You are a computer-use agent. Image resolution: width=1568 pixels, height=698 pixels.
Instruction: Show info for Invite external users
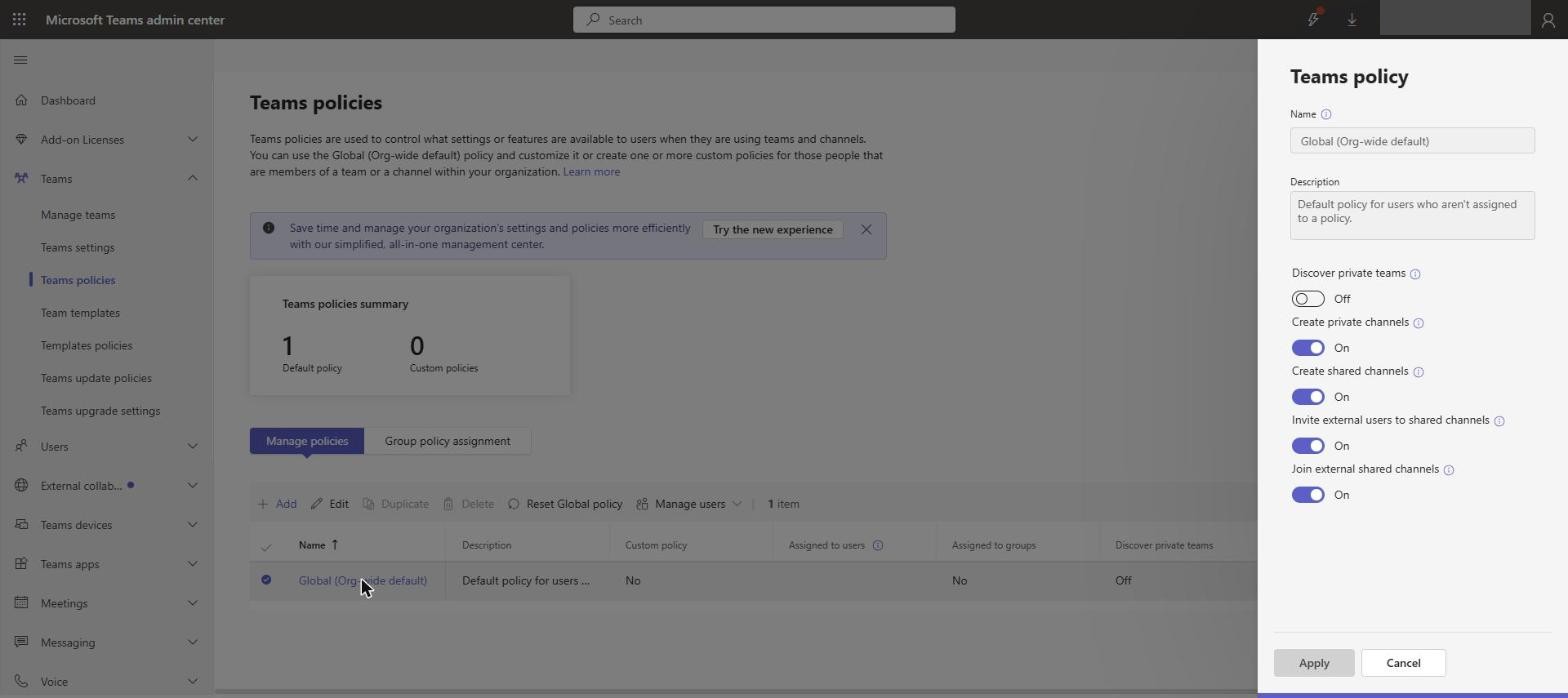1499,421
